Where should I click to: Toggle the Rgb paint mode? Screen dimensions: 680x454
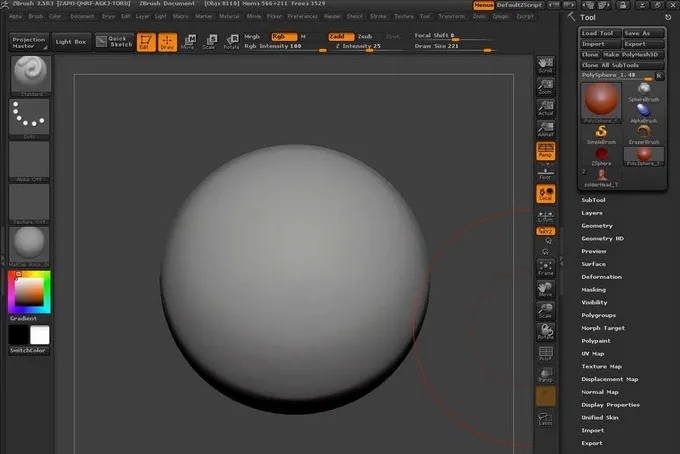(x=284, y=36)
